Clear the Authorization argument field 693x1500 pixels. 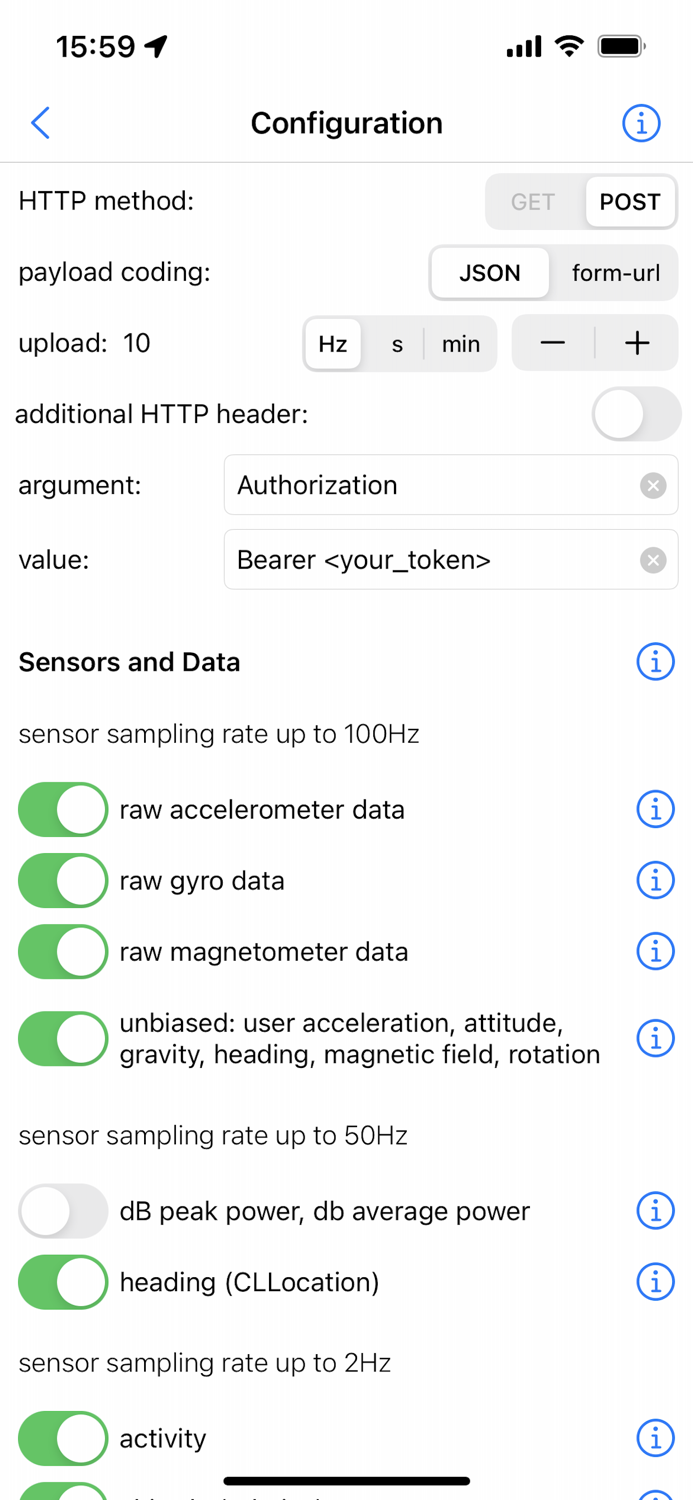point(653,485)
